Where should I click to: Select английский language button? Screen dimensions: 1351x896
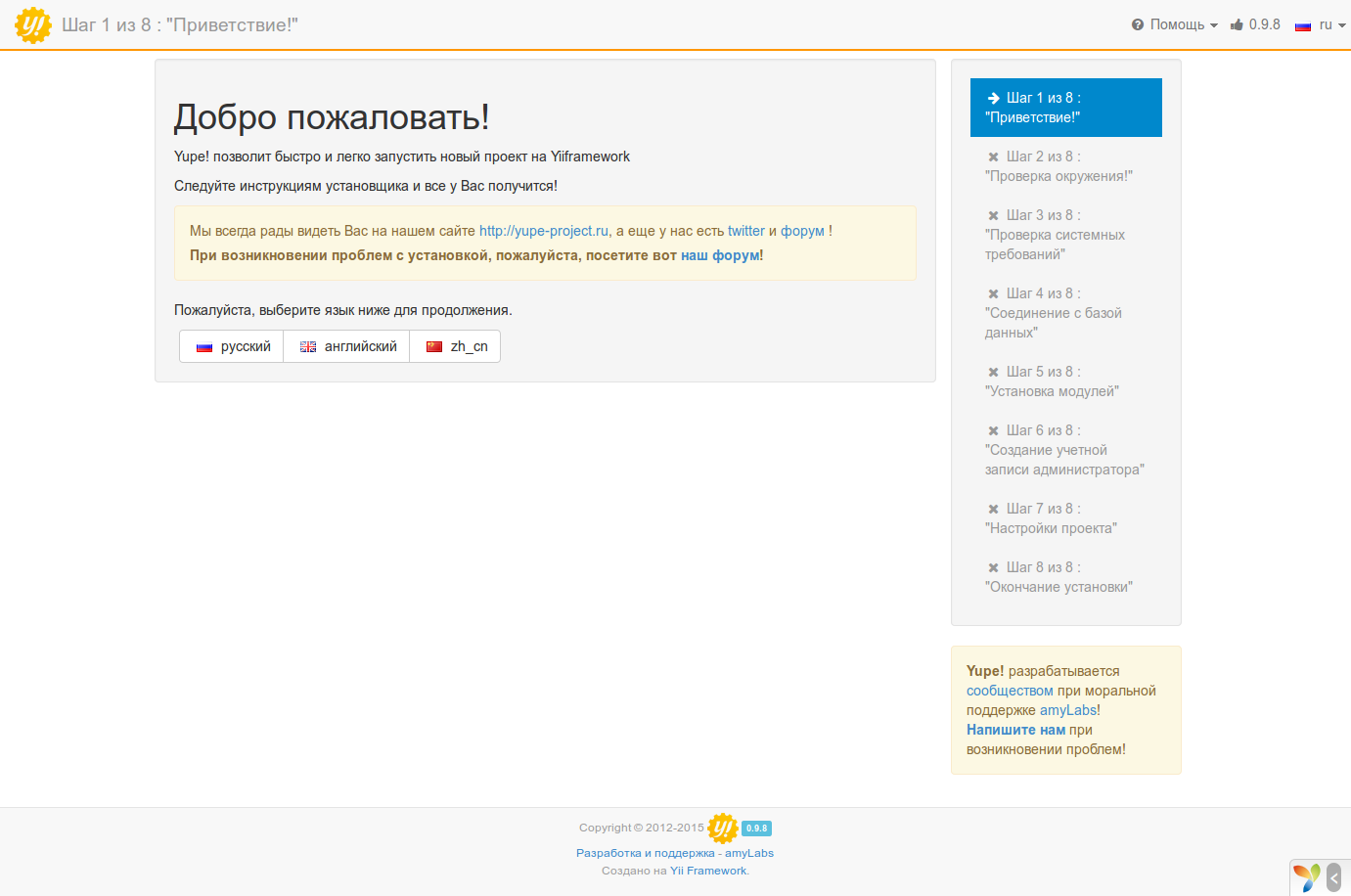click(x=347, y=346)
